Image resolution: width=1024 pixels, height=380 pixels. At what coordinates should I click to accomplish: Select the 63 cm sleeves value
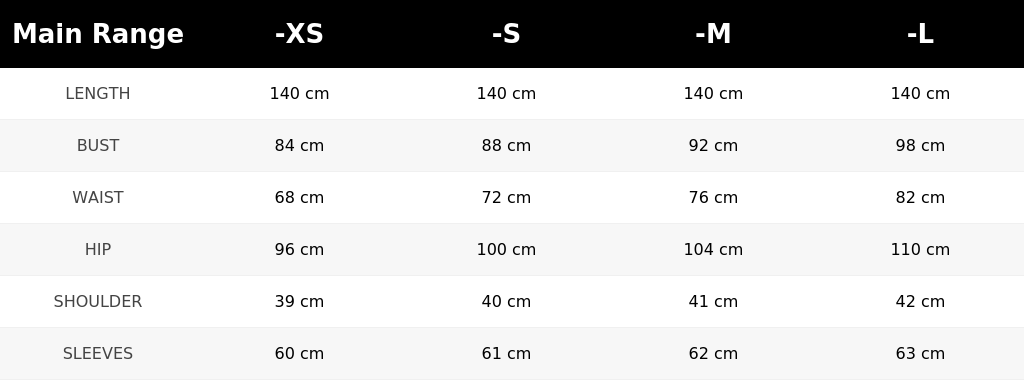920,353
